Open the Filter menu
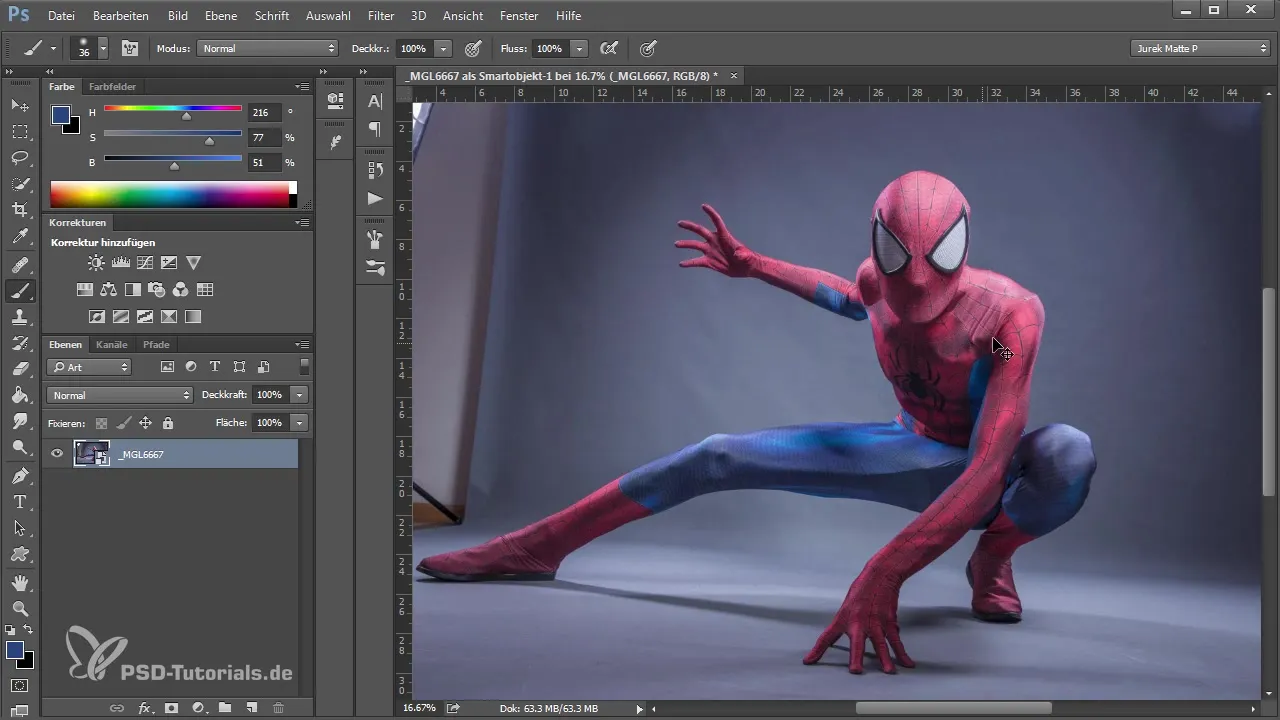Viewport: 1280px width, 720px height. click(380, 16)
